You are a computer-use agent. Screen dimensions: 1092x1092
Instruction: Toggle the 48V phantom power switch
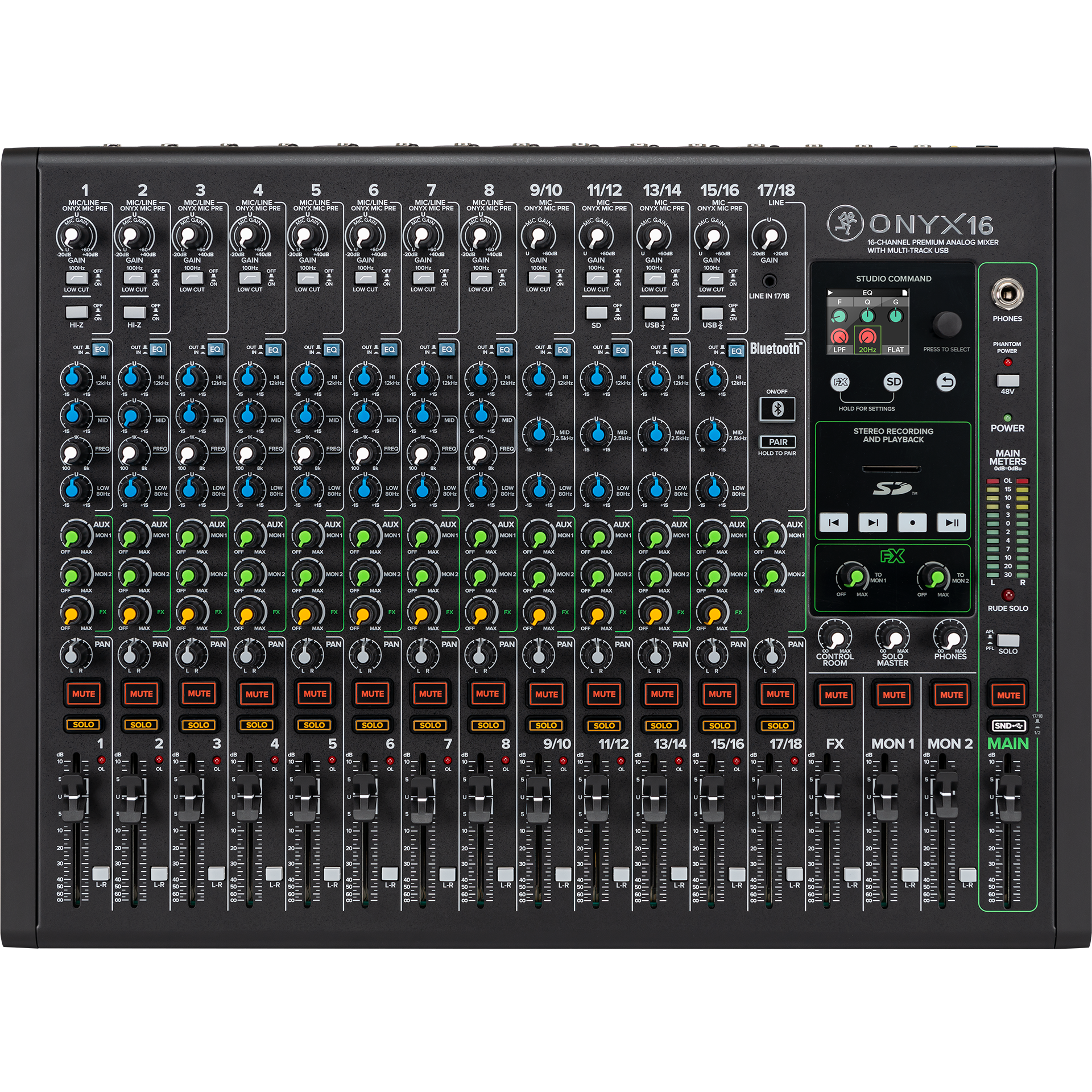pyautogui.click(x=1007, y=380)
